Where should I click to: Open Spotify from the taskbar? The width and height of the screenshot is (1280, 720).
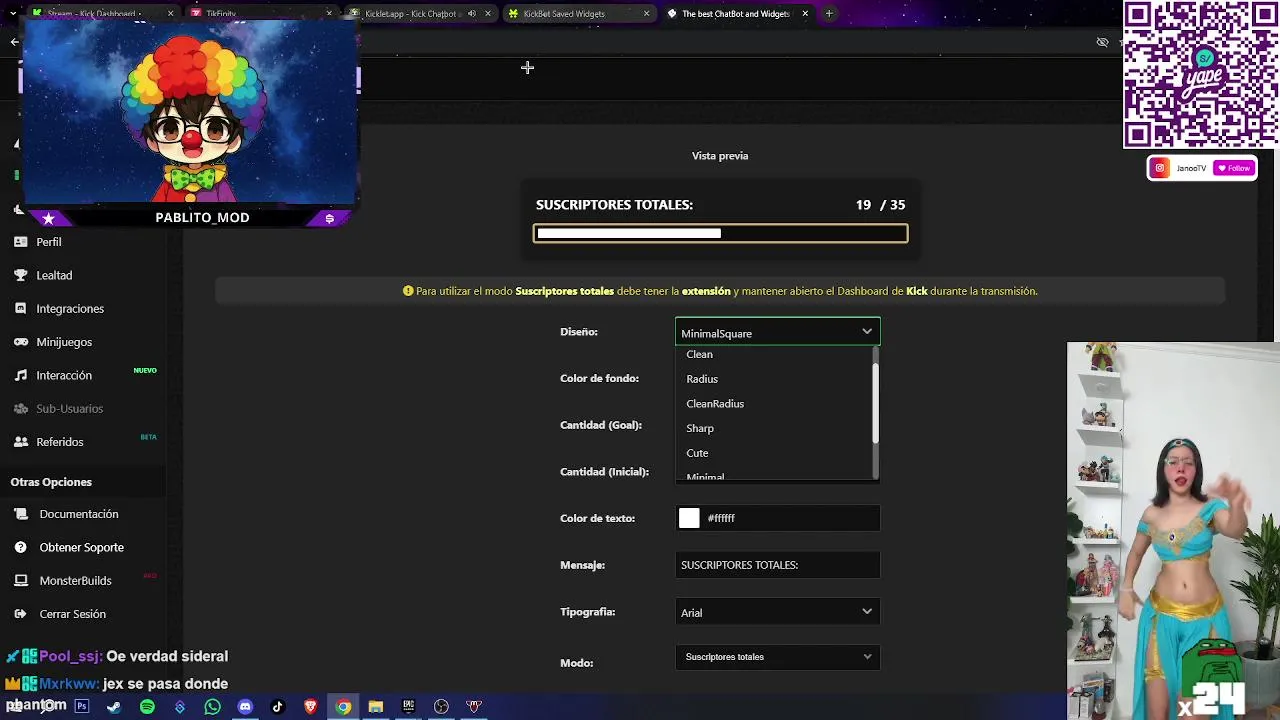point(147,707)
